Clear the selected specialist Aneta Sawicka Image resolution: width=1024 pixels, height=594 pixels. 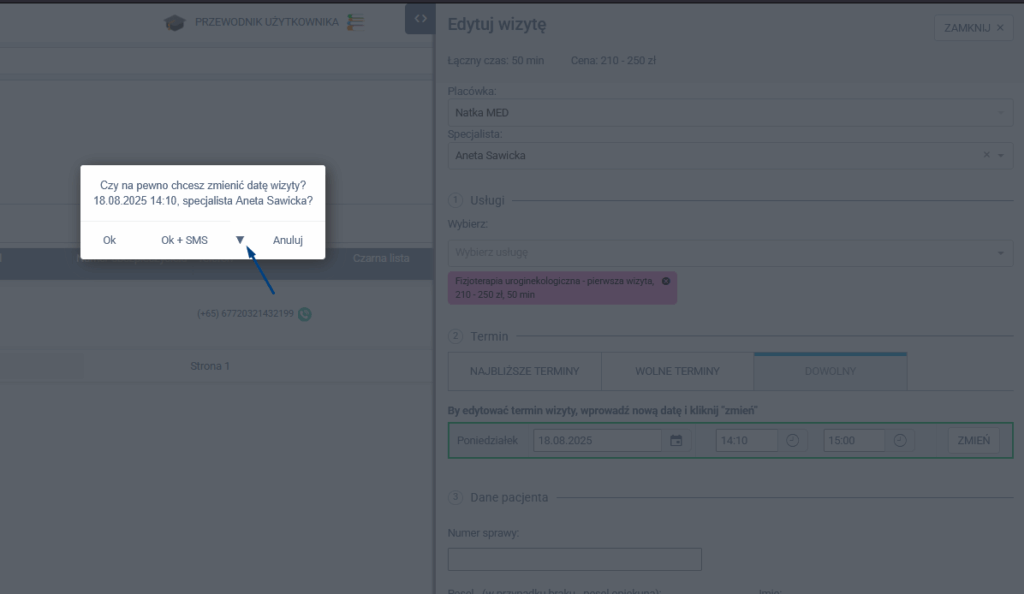tap(987, 155)
